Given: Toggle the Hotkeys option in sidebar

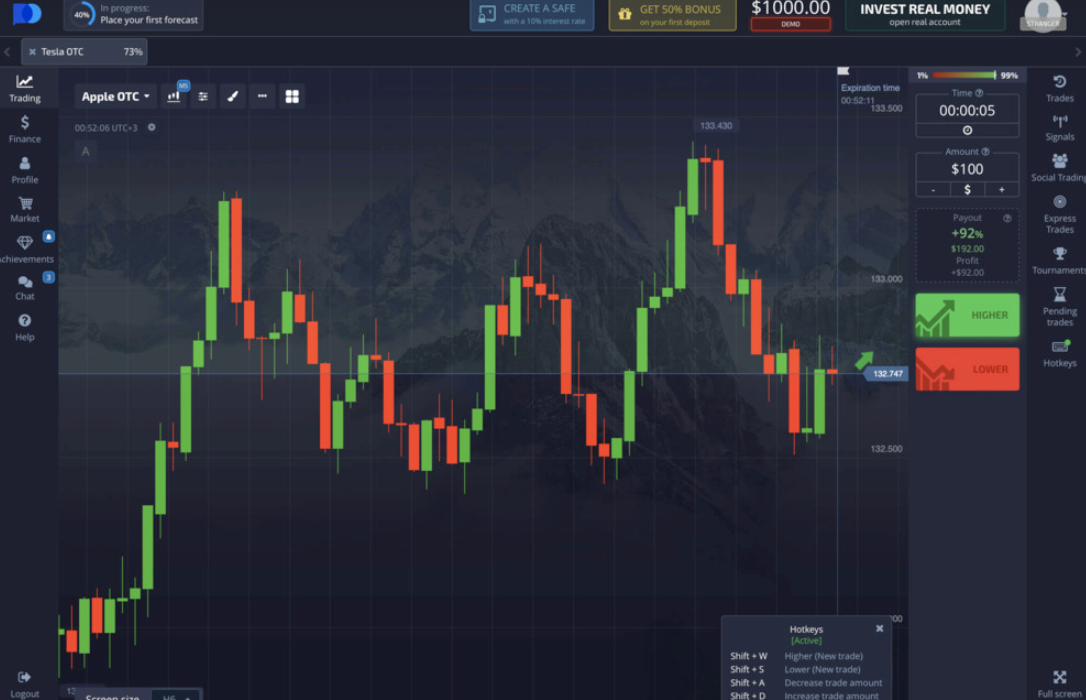Looking at the screenshot, I should click(1059, 353).
